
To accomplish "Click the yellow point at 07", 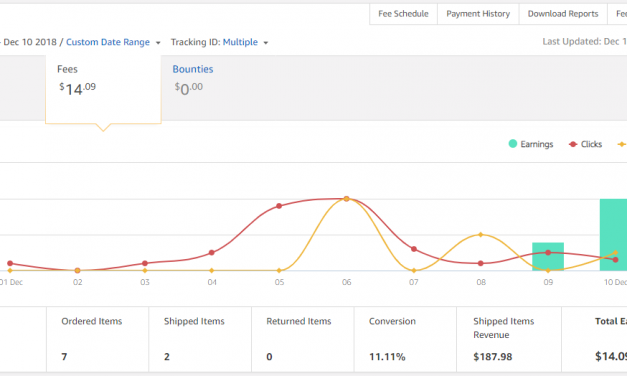I will click(414, 270).
